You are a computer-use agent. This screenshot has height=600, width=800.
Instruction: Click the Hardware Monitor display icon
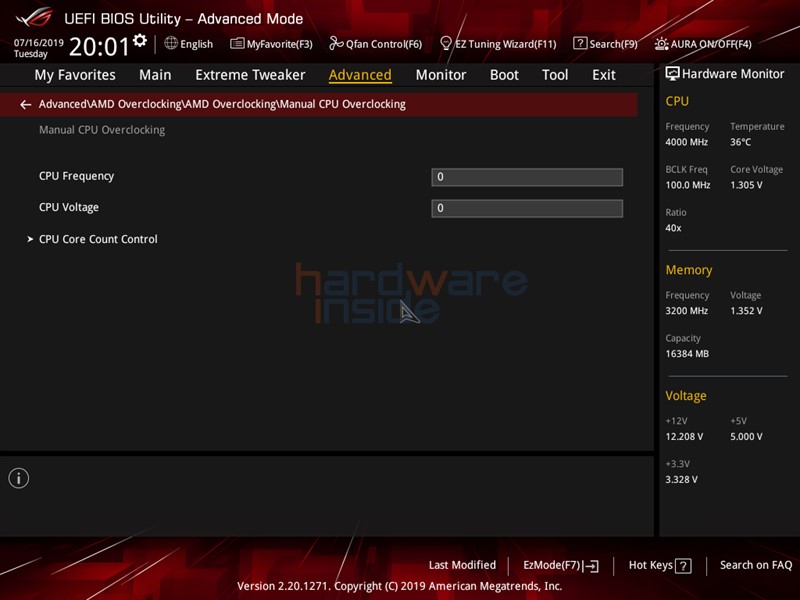click(672, 73)
